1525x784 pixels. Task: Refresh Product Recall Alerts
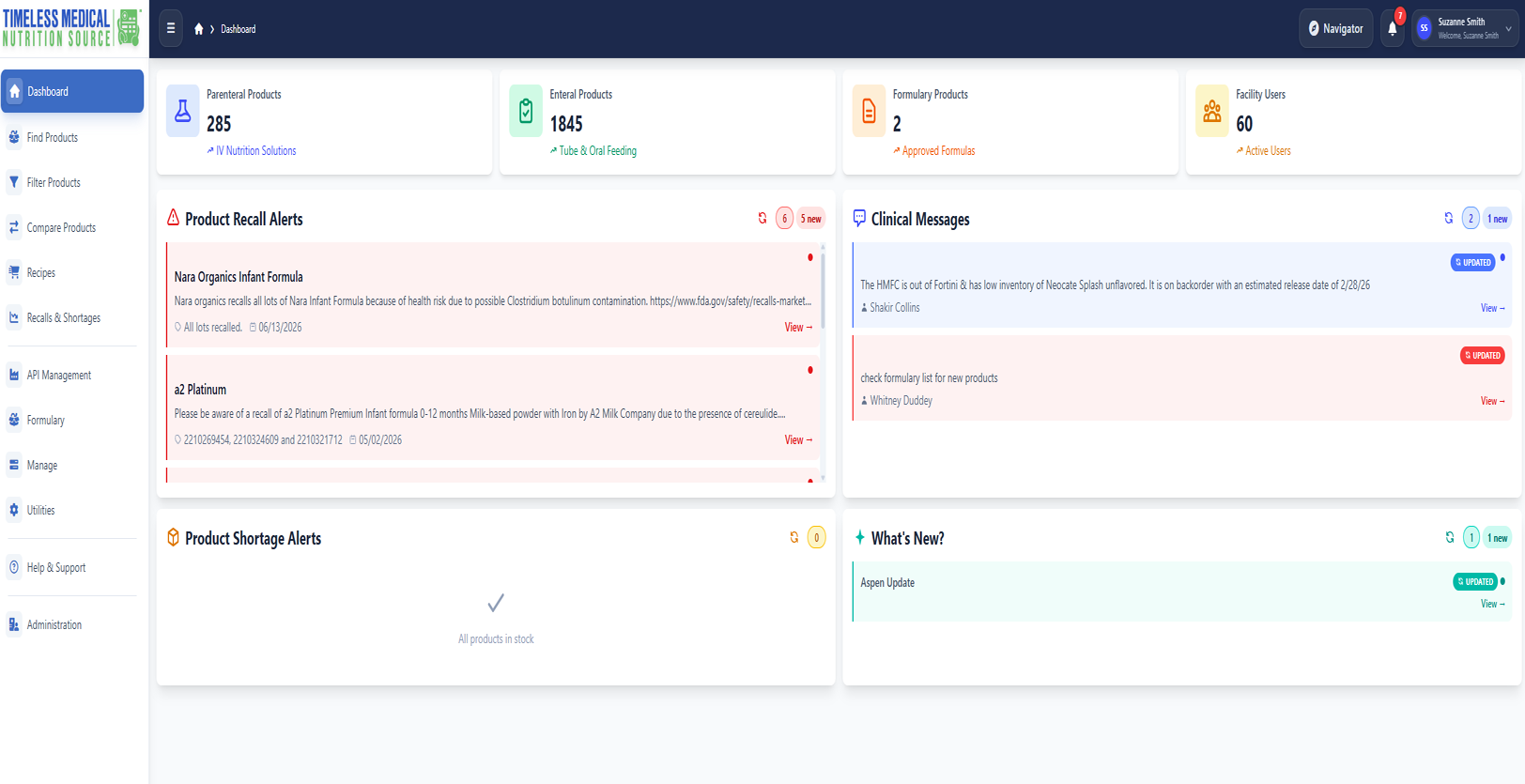pos(762,218)
